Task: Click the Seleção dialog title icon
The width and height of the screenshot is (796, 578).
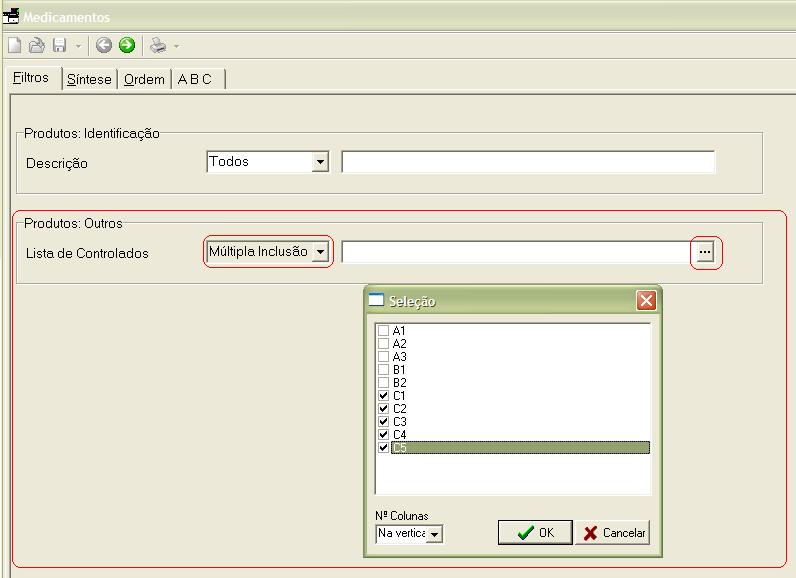Action: [x=376, y=300]
